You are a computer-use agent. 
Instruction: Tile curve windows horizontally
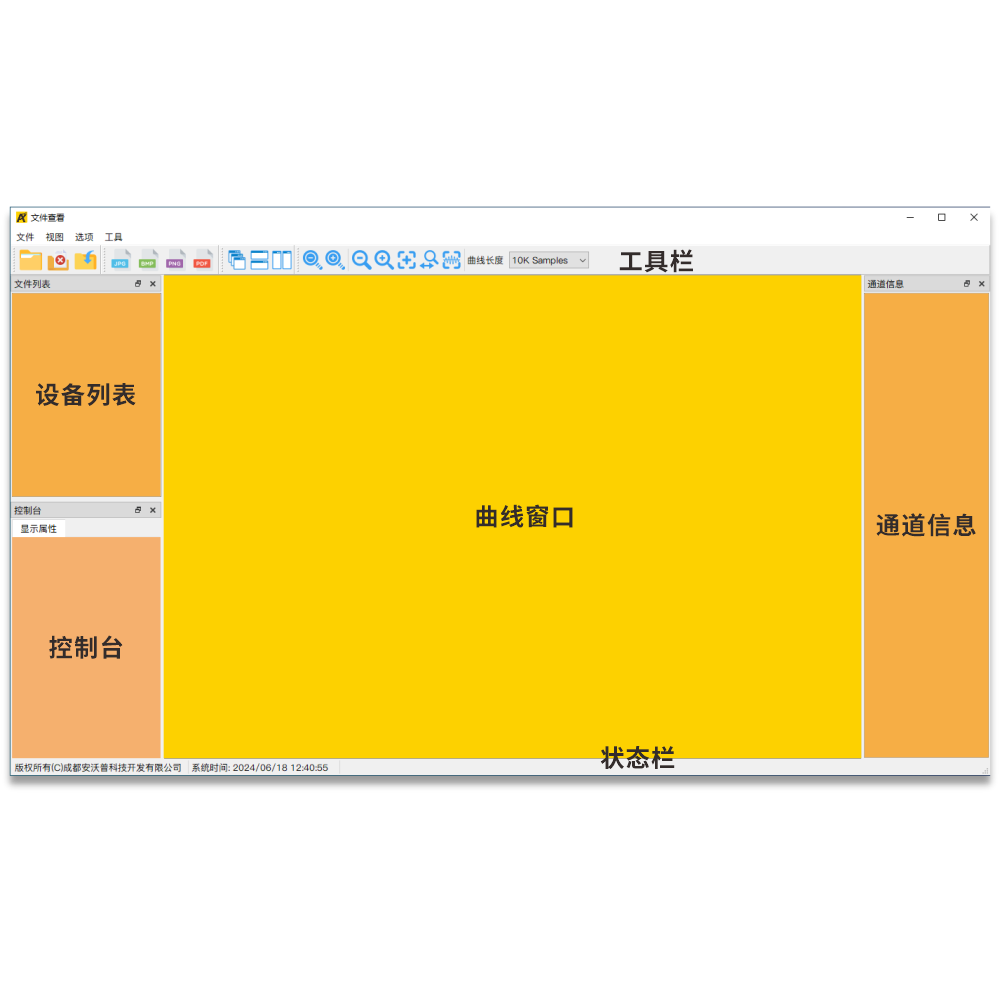tap(260, 260)
